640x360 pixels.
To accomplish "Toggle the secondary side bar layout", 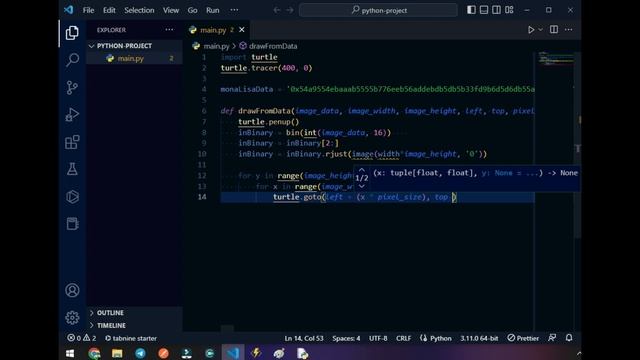I will click(496, 10).
